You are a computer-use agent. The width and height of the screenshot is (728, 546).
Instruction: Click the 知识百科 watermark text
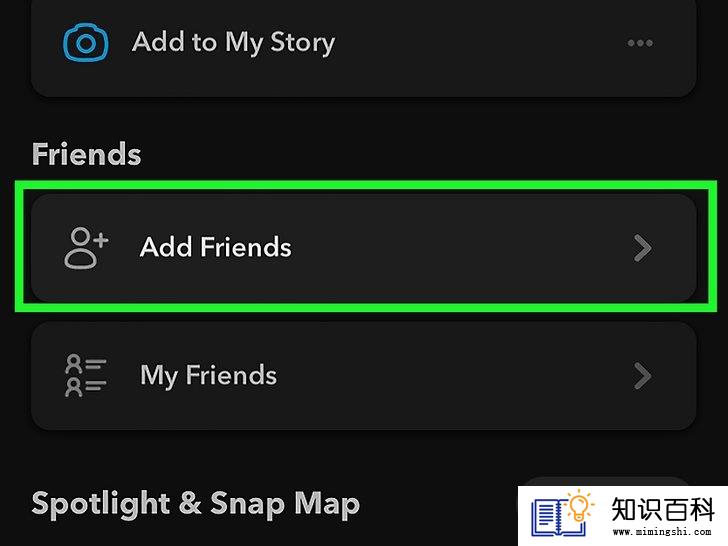click(x=662, y=509)
